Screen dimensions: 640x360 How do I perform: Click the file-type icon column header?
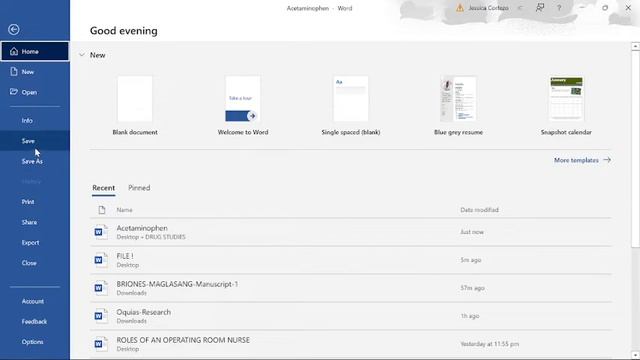pos(102,210)
